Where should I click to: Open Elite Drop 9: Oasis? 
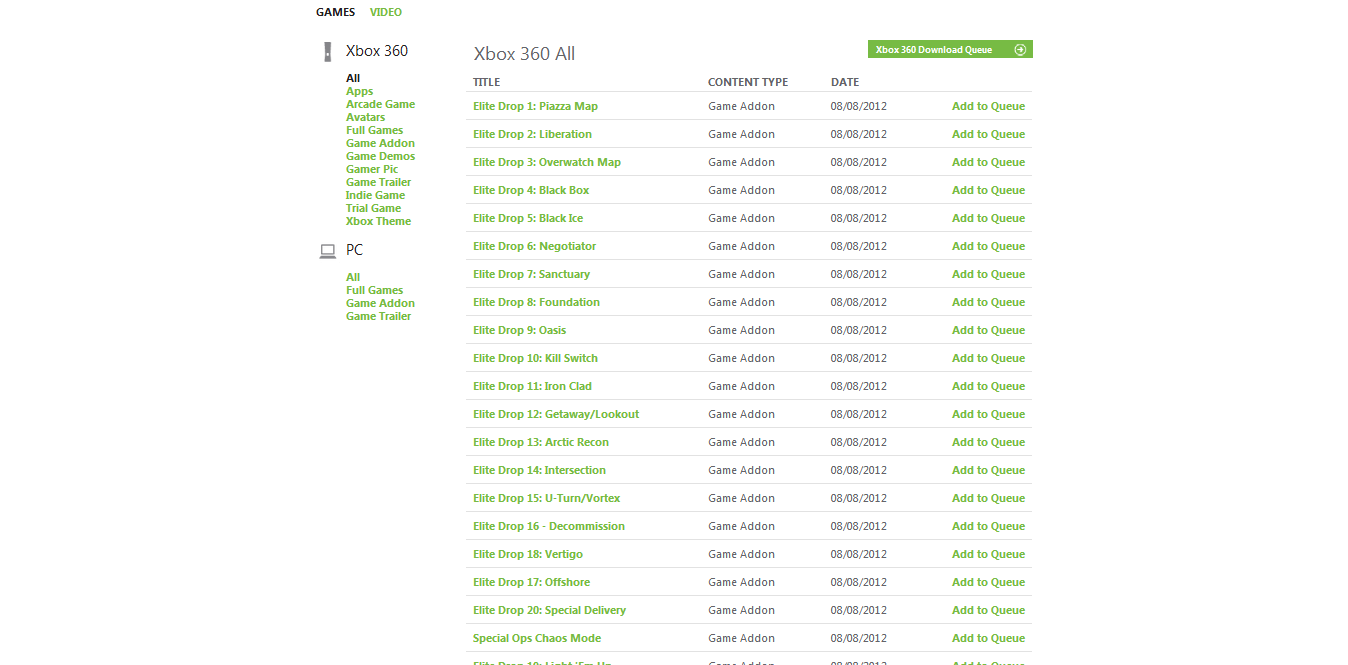coord(519,330)
